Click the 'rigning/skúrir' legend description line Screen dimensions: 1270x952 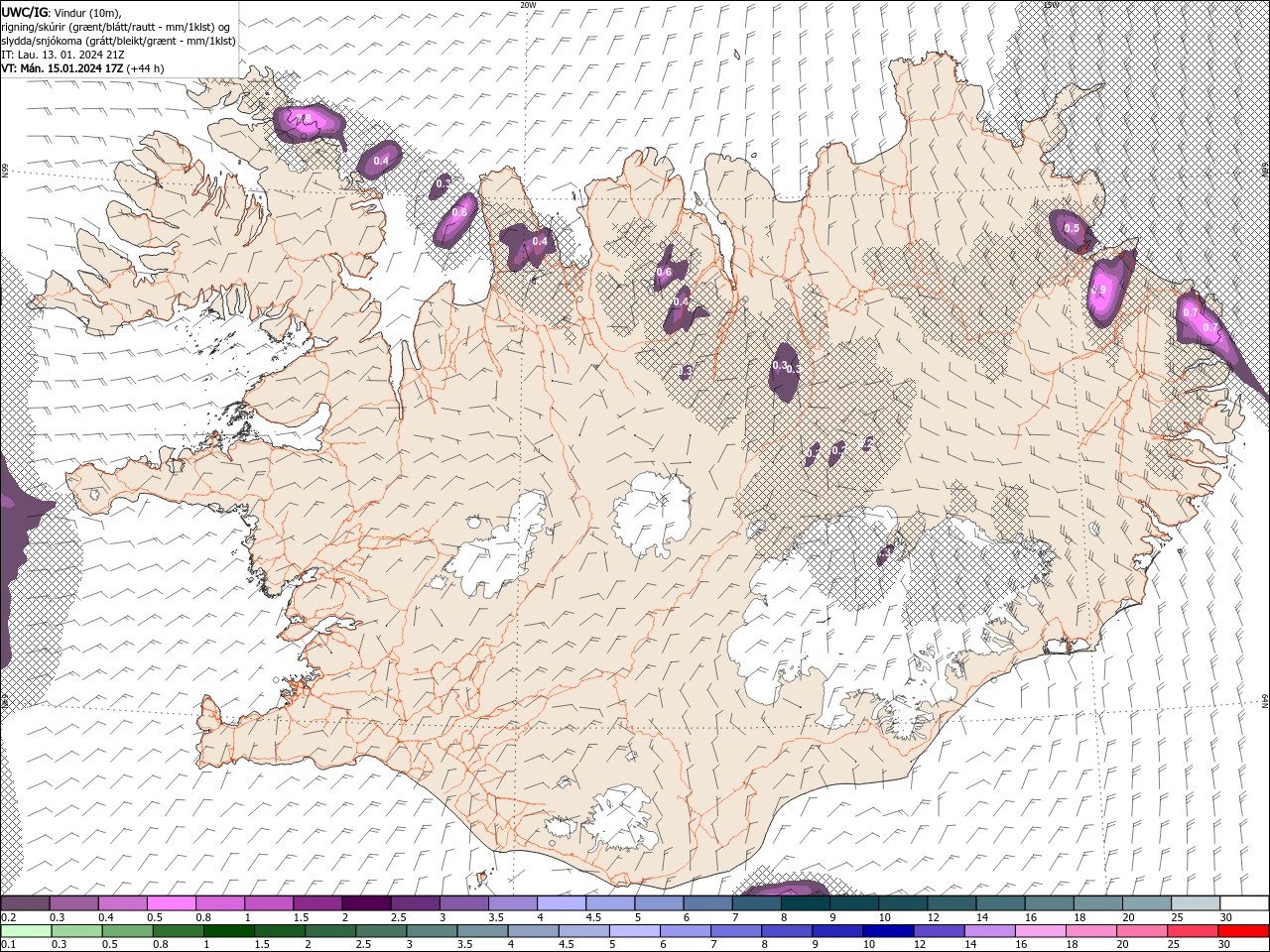pos(115,26)
